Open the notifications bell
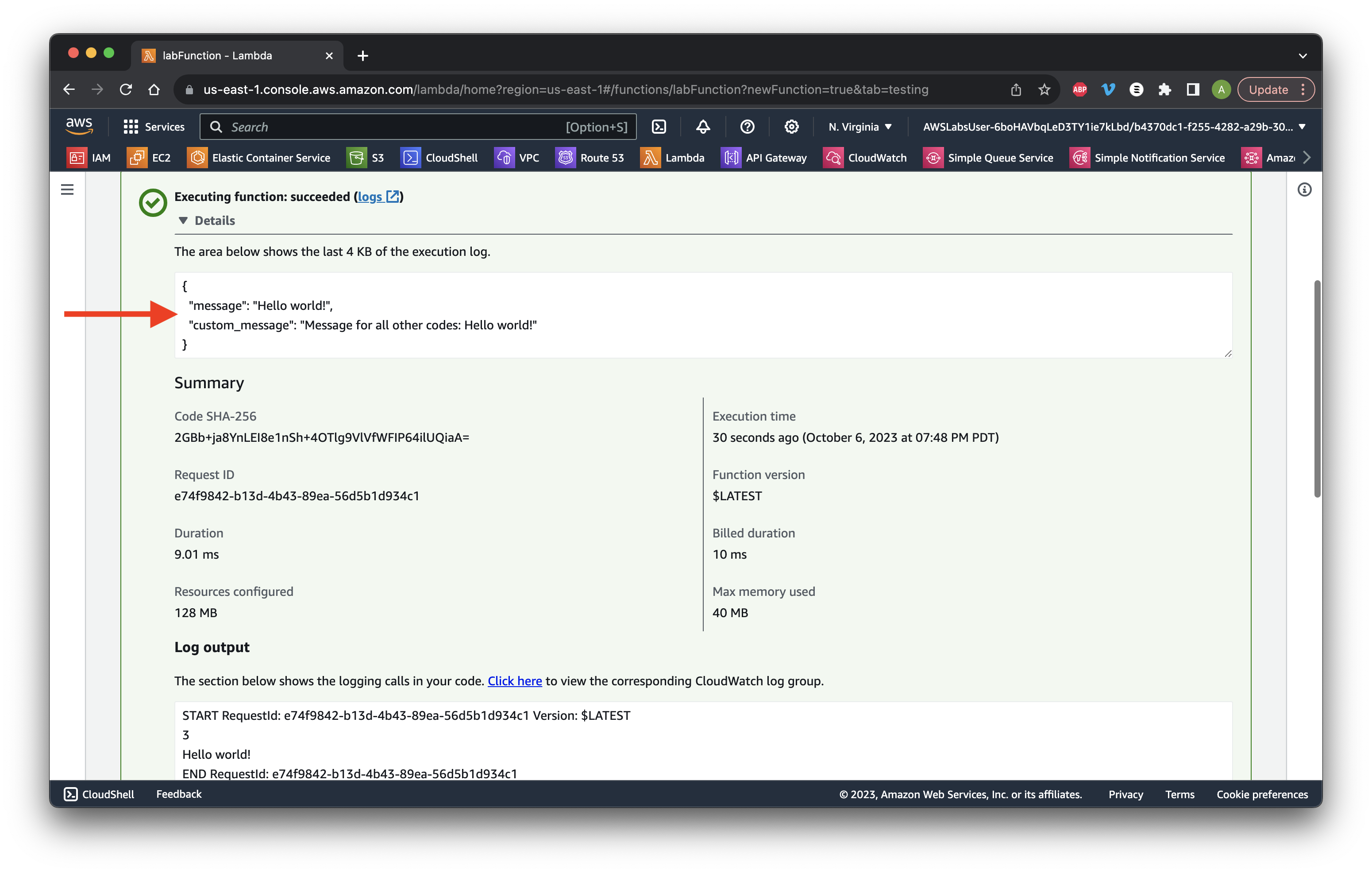The height and width of the screenshot is (873, 1372). [x=703, y=127]
